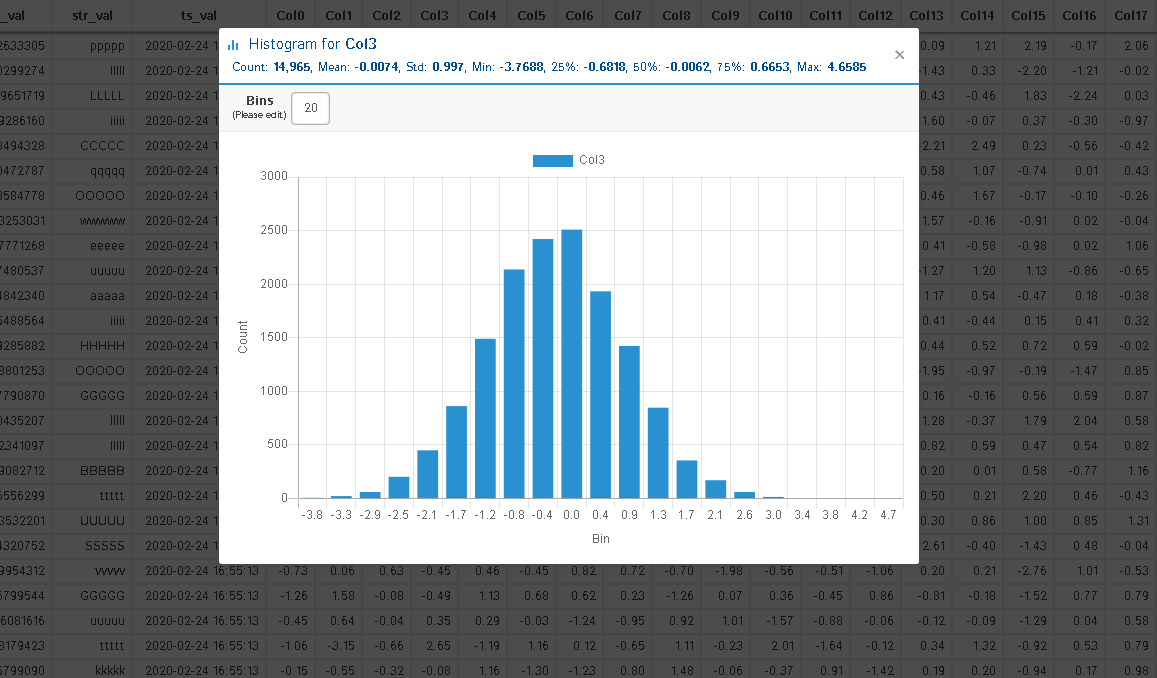Select the histogram bar at bin -0.8
The height and width of the screenshot is (678, 1157).
[514, 384]
